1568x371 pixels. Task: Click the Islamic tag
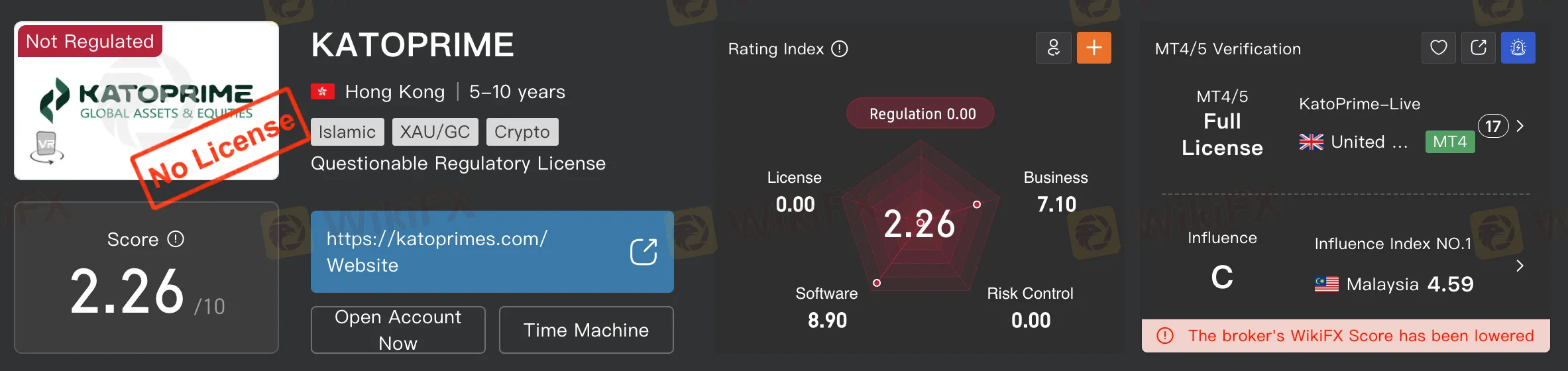(347, 132)
